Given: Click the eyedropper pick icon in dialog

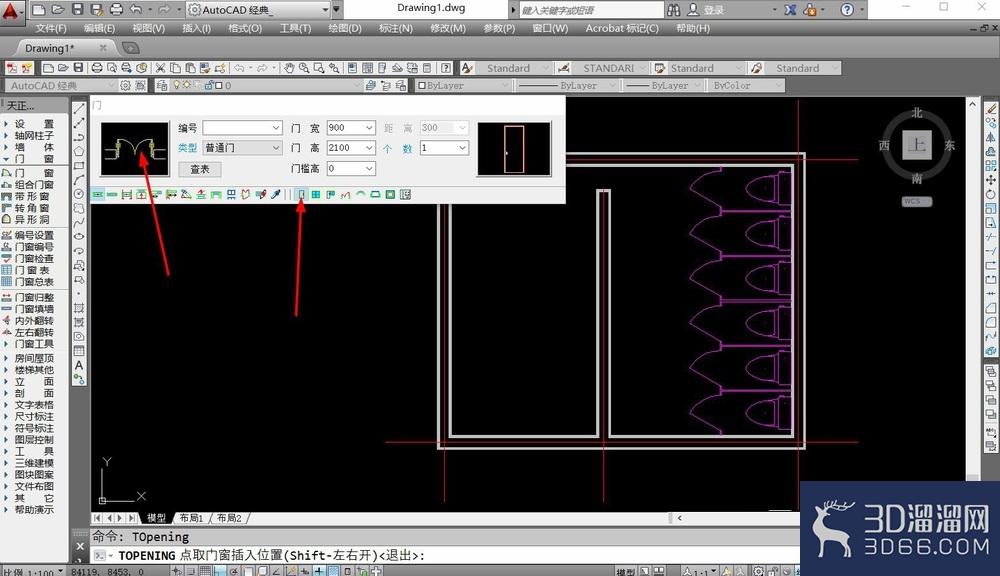Looking at the screenshot, I should coord(276,195).
